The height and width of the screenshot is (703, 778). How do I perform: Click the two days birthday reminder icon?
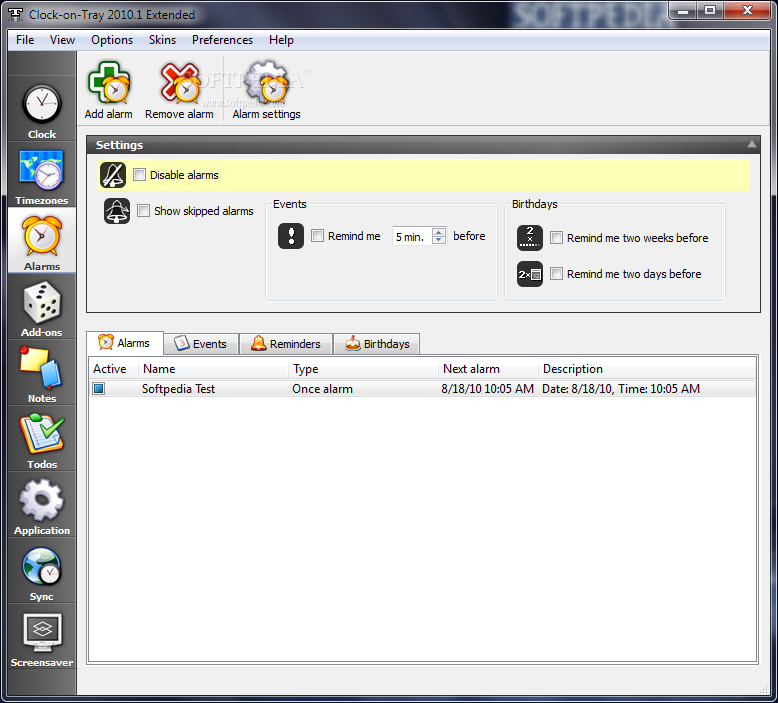click(x=530, y=274)
